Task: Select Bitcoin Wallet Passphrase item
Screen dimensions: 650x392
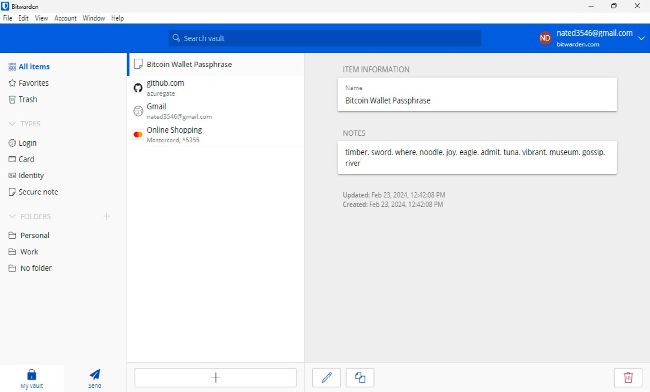Action: point(216,64)
